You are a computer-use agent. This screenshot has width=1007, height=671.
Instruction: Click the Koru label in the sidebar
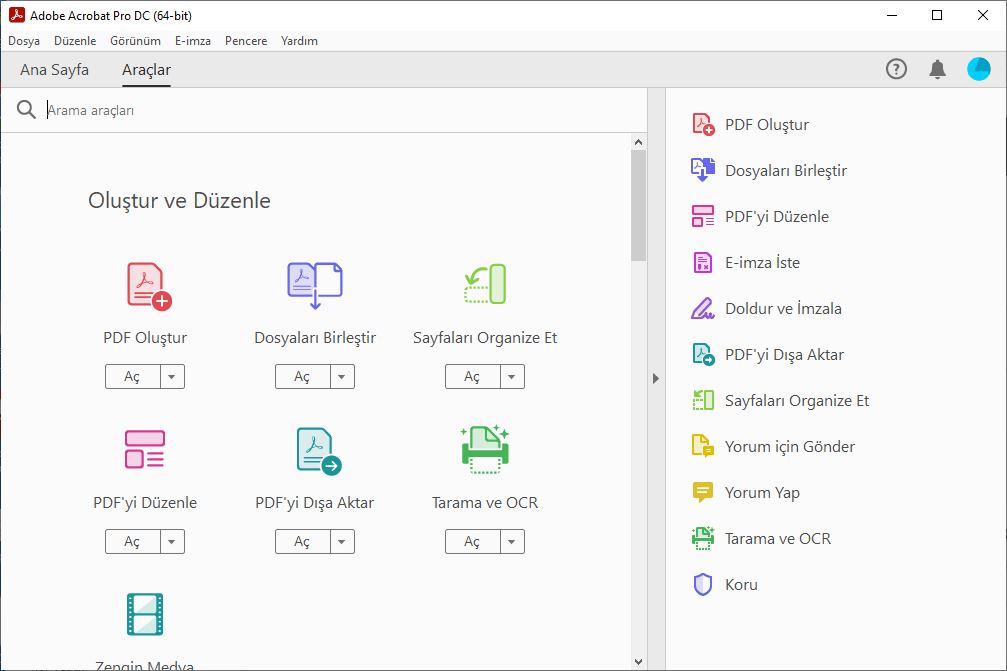click(x=741, y=584)
